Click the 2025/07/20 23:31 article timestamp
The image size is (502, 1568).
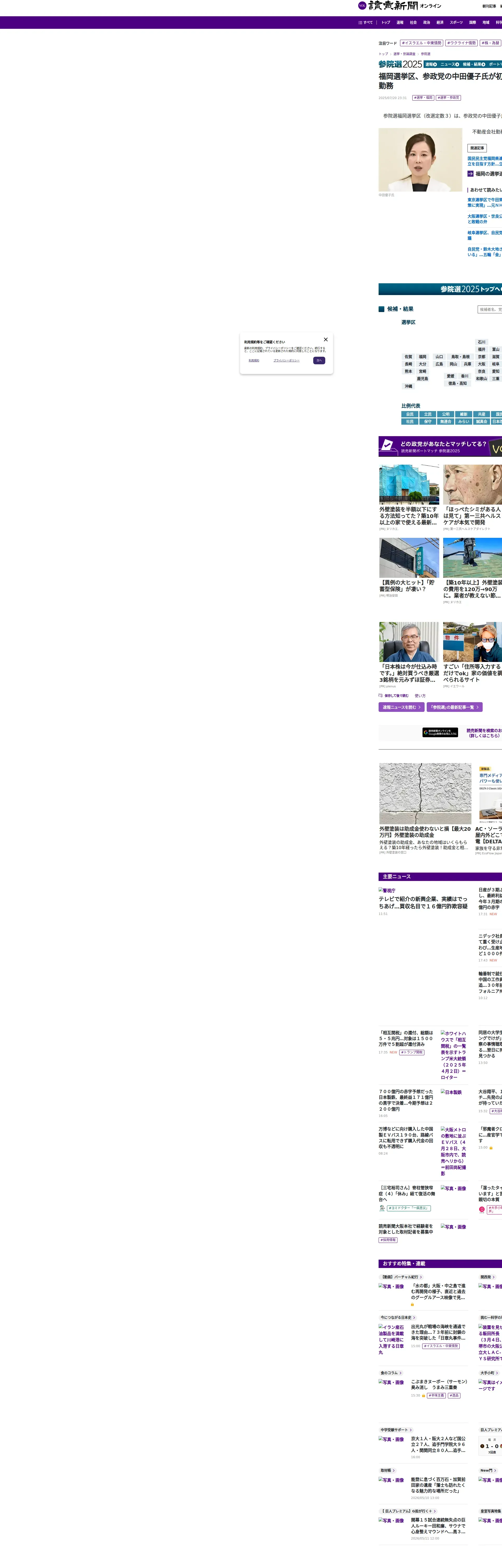coord(392,98)
